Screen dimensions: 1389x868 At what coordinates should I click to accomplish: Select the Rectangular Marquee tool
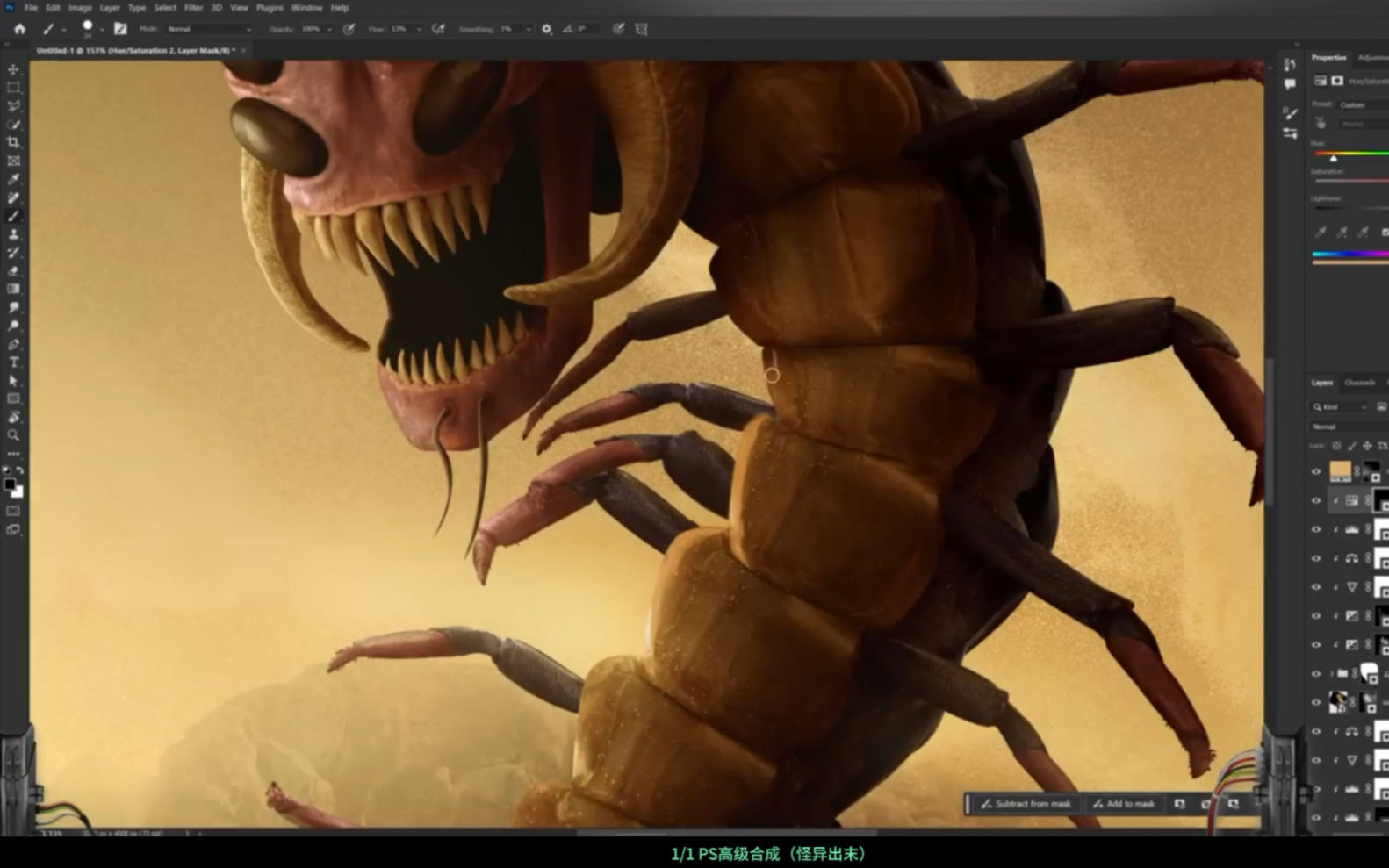(13, 88)
